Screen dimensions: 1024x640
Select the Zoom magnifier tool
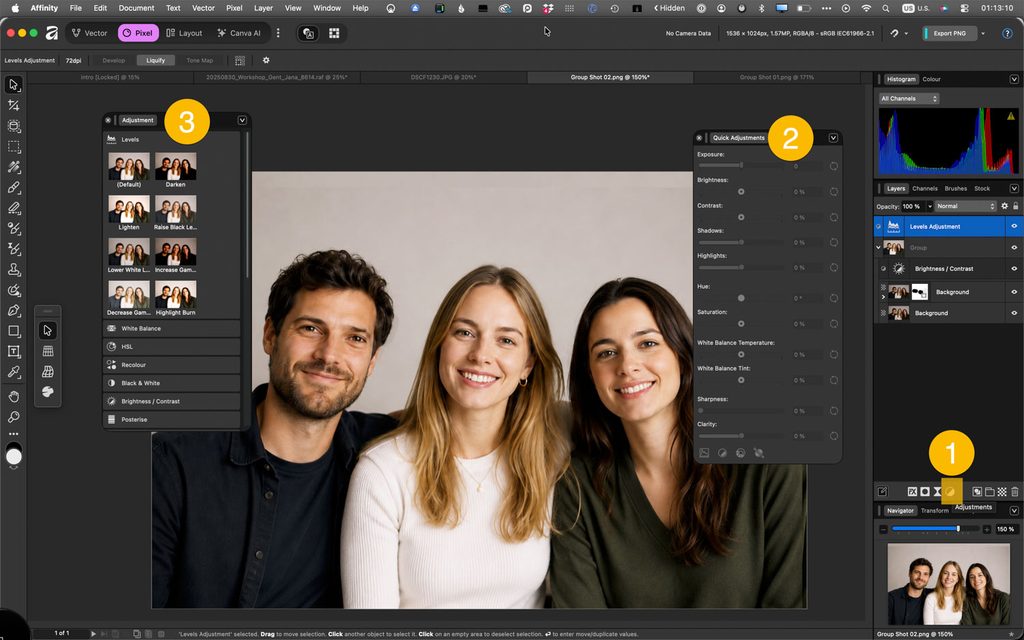point(14,417)
